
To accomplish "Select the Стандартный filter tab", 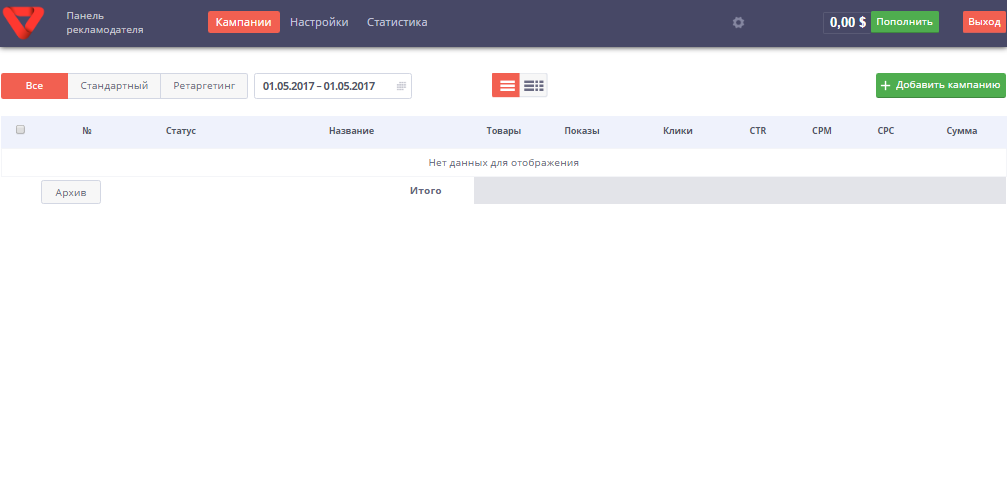I will (114, 86).
